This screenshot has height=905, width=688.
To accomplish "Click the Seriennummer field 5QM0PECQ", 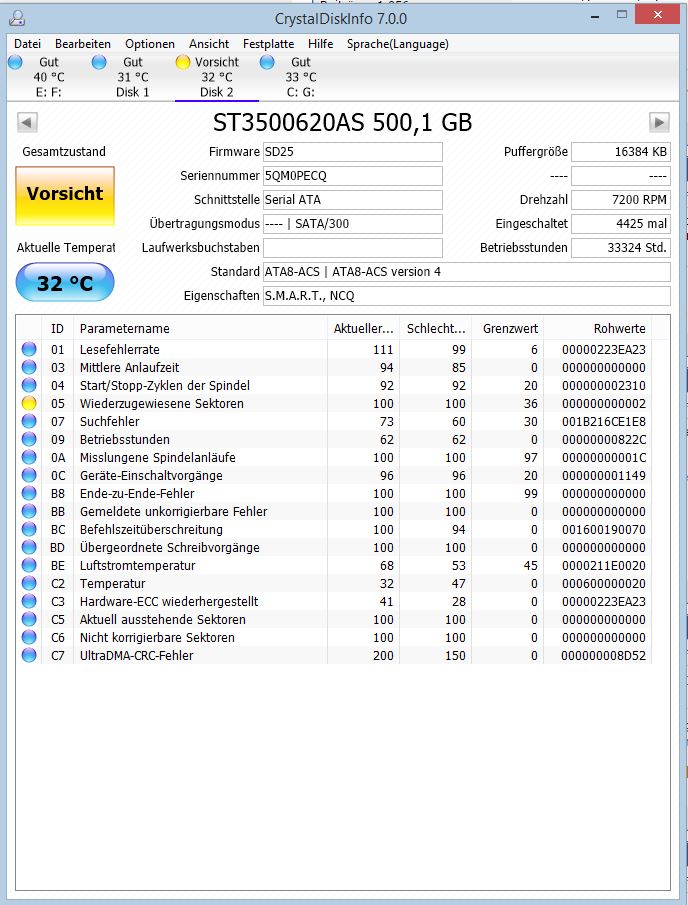I will 353,176.
